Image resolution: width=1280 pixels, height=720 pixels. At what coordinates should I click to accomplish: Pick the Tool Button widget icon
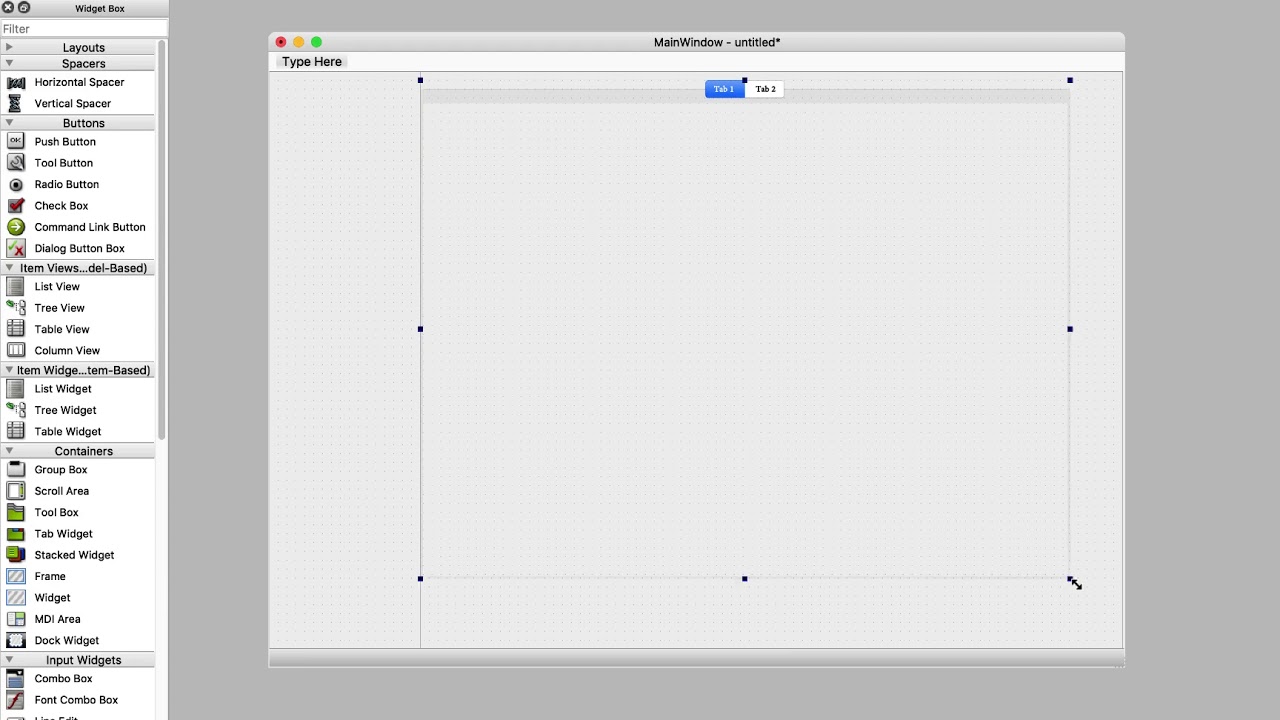coord(16,163)
